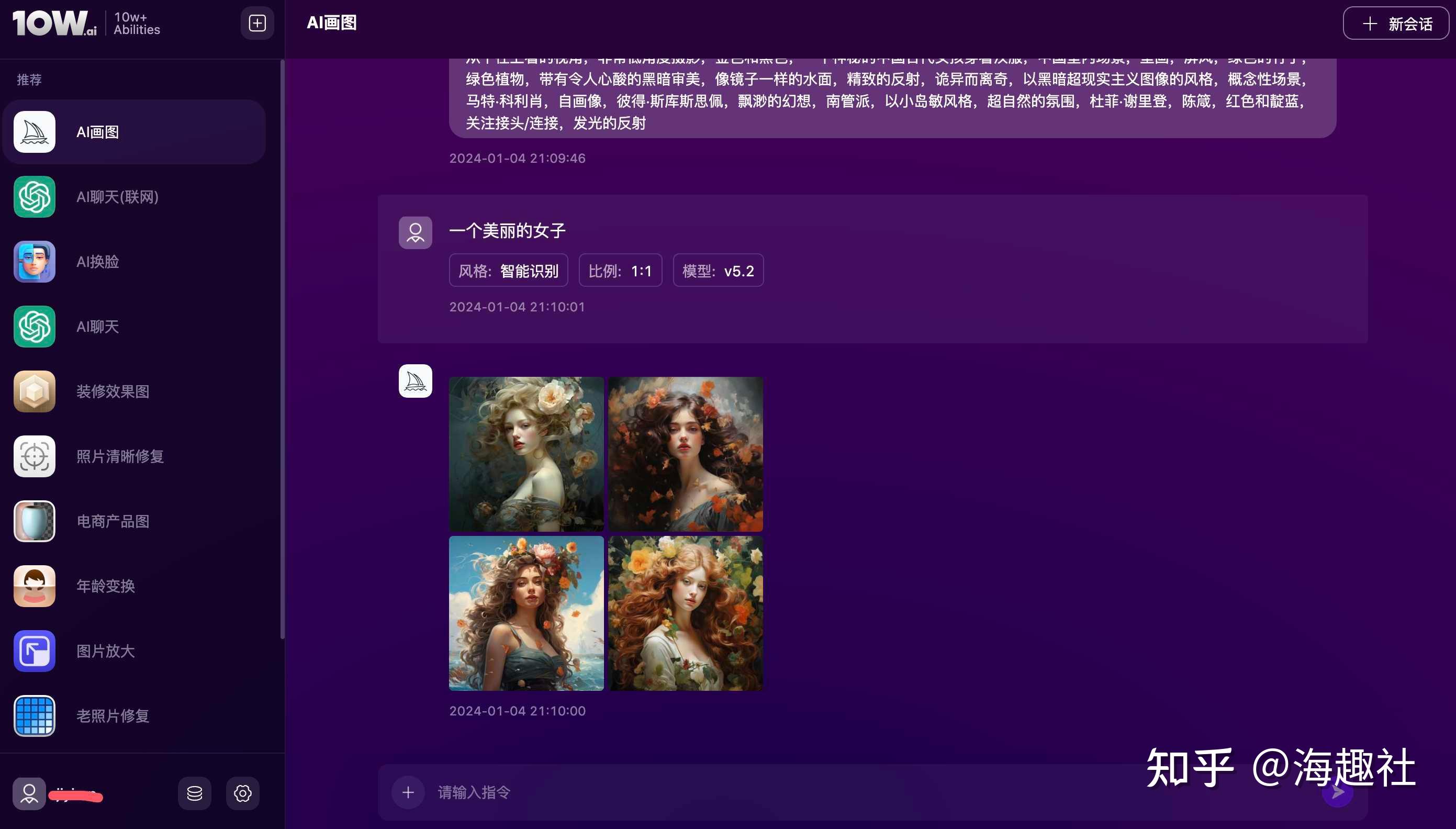The height and width of the screenshot is (829, 1456).
Task: Start a 新会话 conversation
Action: pos(1395,23)
